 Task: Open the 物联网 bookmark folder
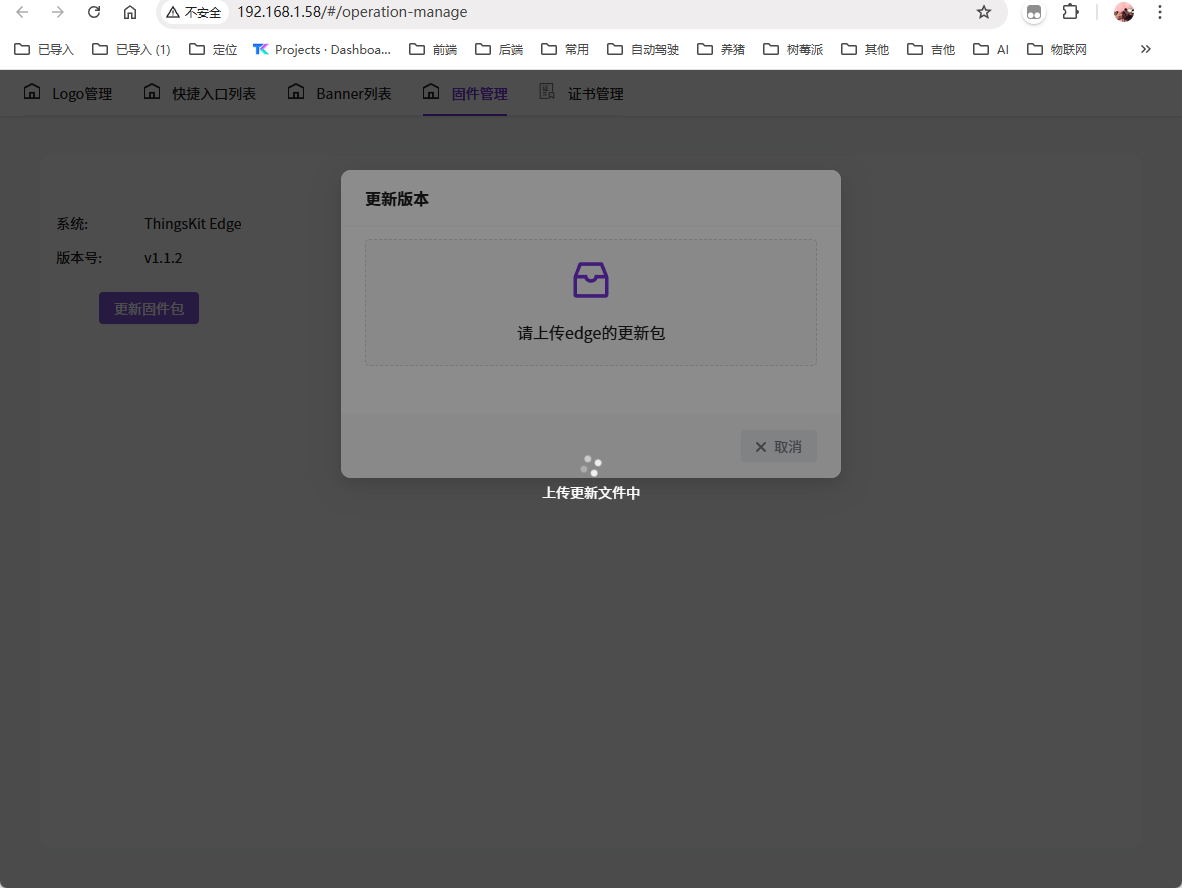1057,49
